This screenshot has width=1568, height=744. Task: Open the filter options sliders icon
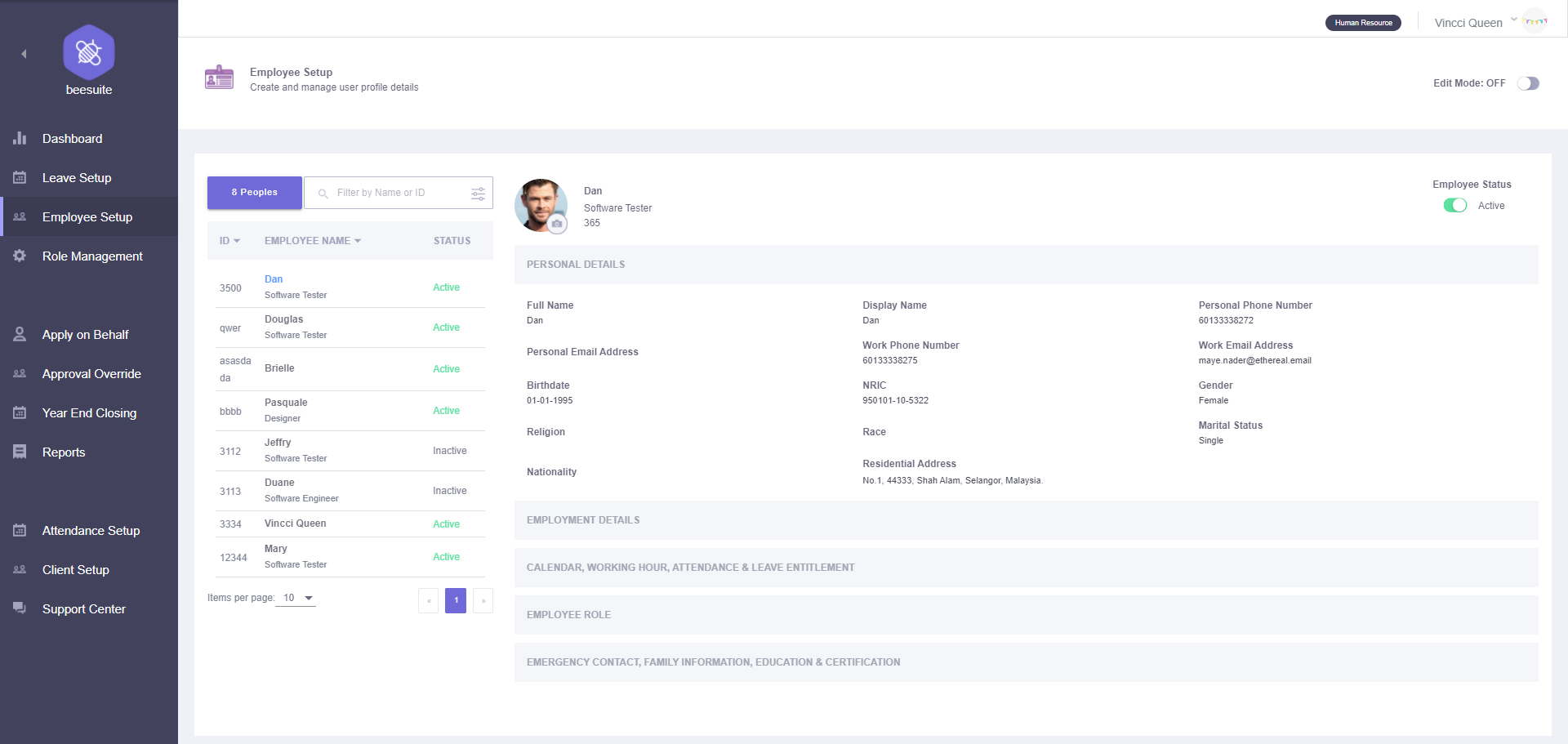[478, 194]
